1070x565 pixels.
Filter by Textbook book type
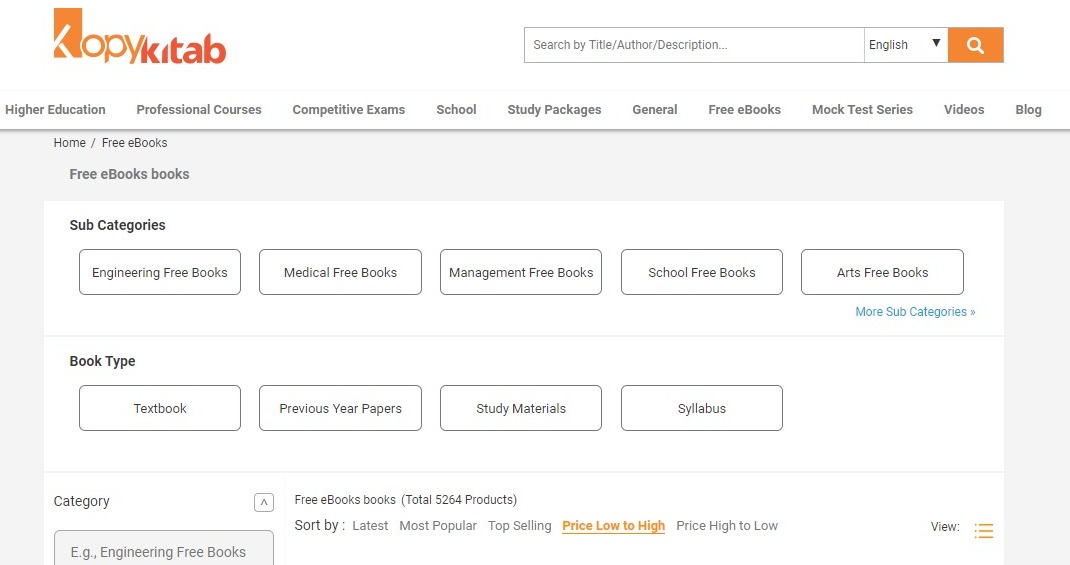point(160,408)
